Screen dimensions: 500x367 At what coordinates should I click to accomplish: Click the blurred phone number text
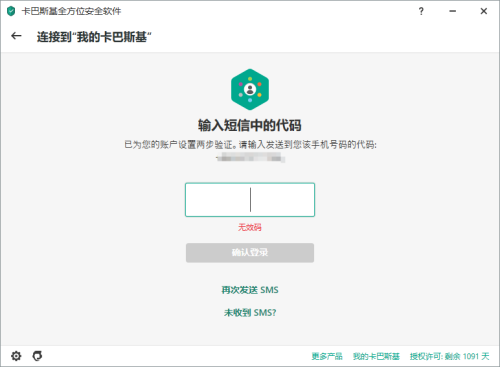[x=250, y=157]
